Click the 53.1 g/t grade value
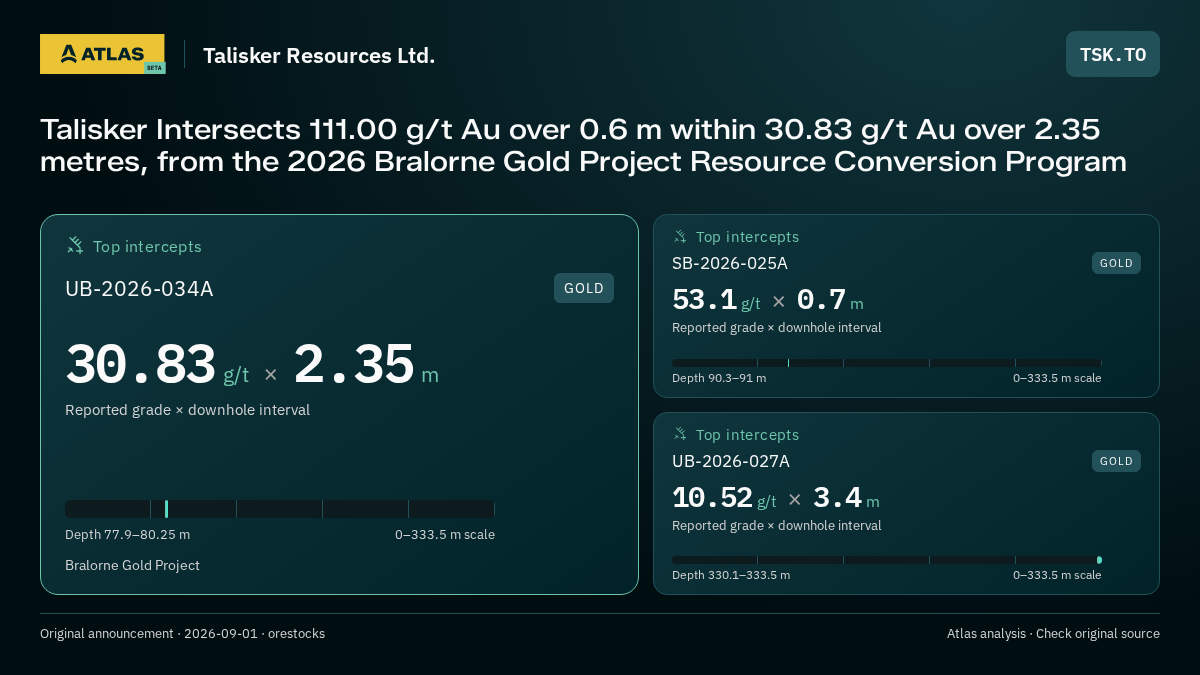Screen dimensions: 1200x675 click(716, 300)
